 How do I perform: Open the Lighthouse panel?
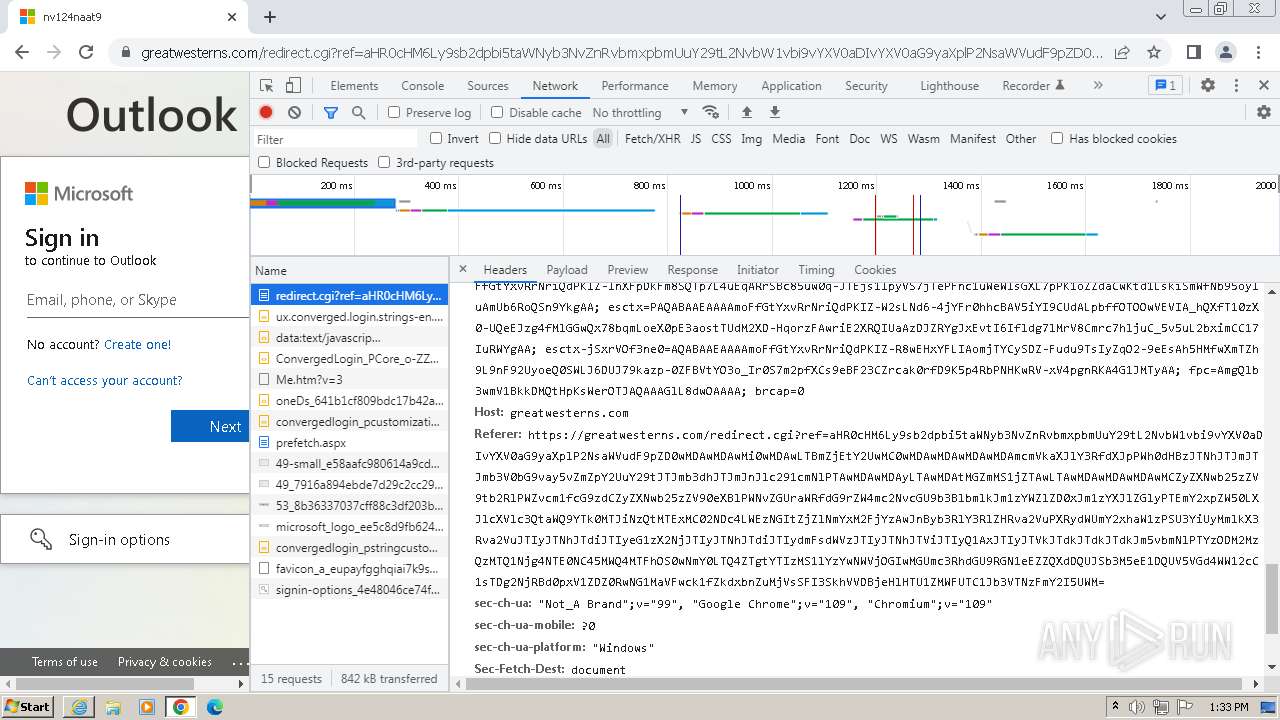click(949, 86)
